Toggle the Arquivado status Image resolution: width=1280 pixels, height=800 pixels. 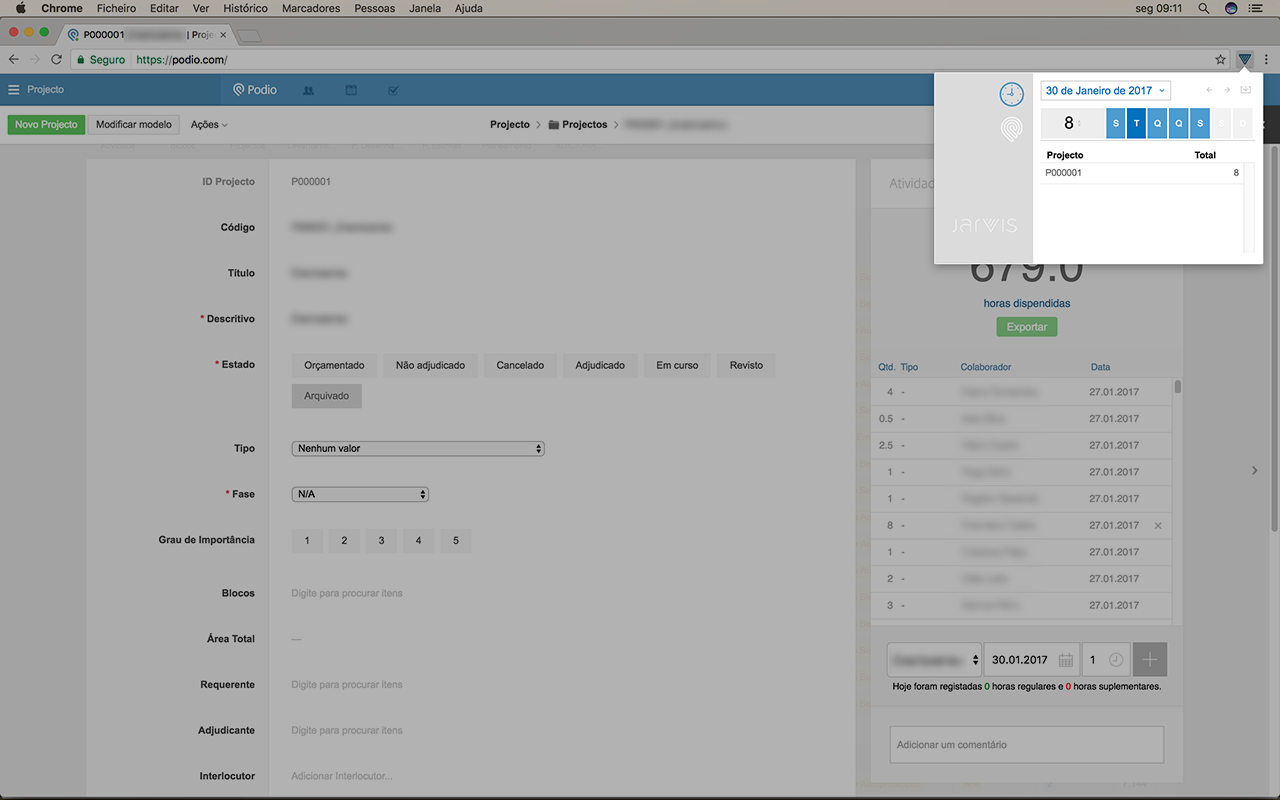tap(327, 396)
